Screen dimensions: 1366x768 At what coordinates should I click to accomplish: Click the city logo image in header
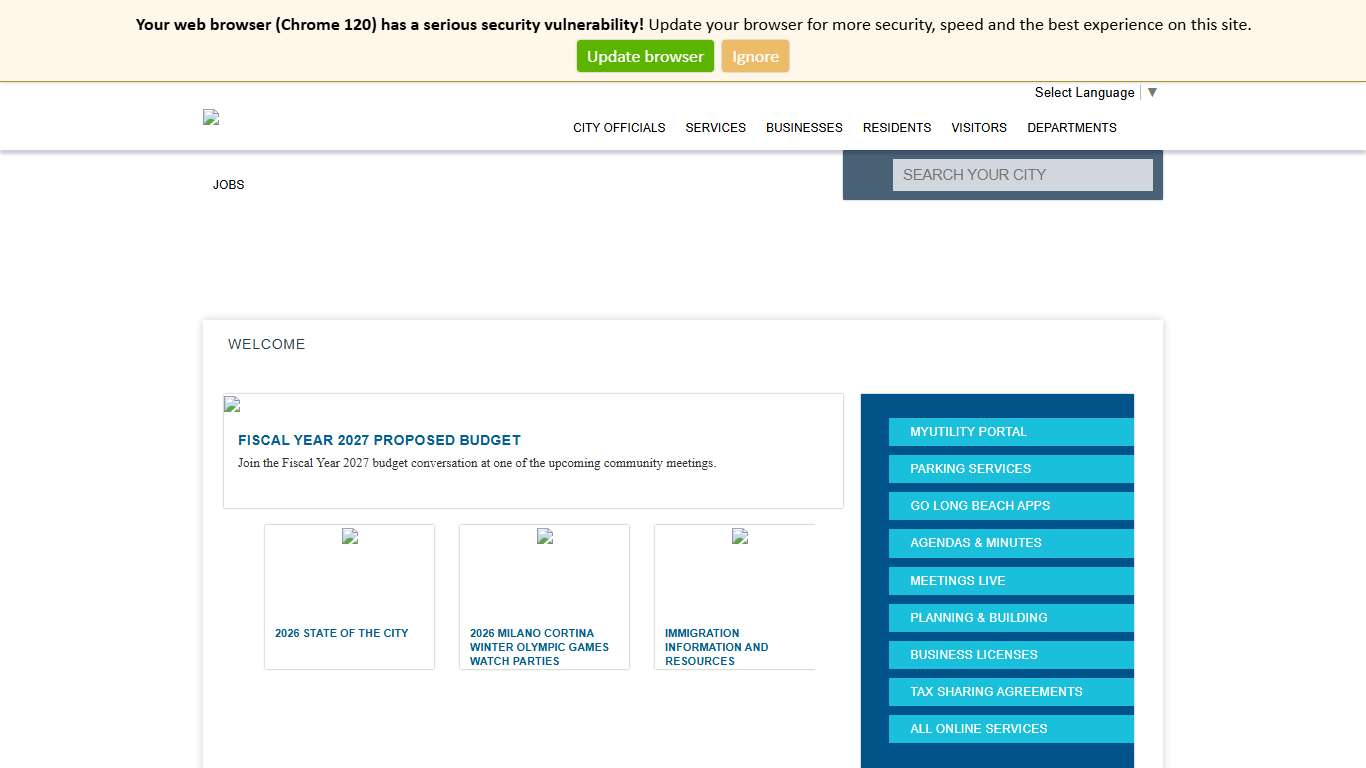click(x=211, y=117)
